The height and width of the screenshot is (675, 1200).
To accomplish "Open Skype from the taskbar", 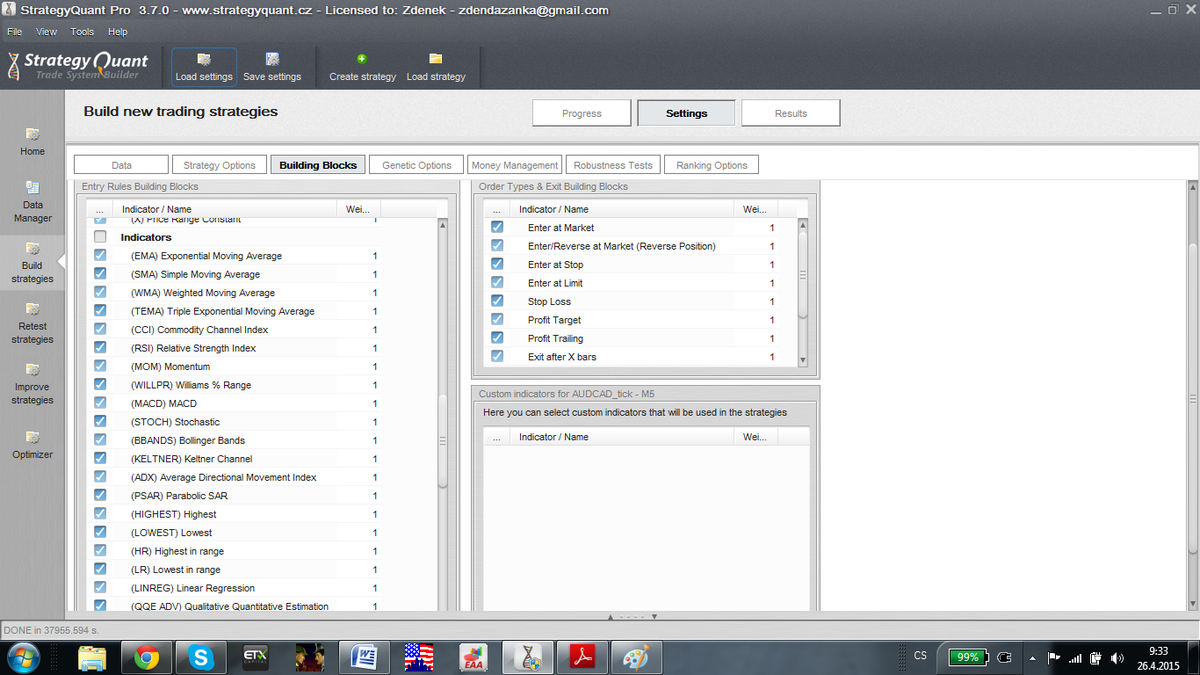I will (x=202, y=657).
